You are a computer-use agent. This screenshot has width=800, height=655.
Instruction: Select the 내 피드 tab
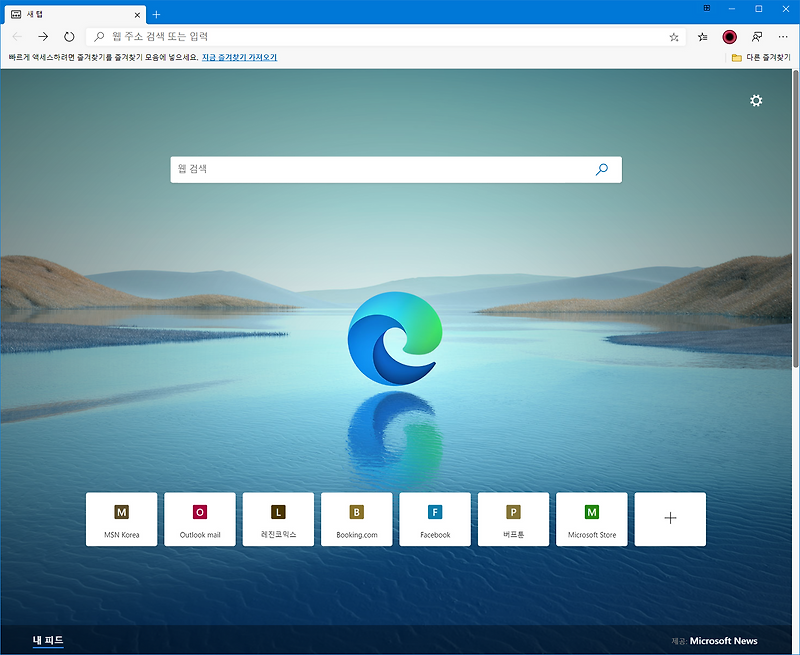(48, 640)
